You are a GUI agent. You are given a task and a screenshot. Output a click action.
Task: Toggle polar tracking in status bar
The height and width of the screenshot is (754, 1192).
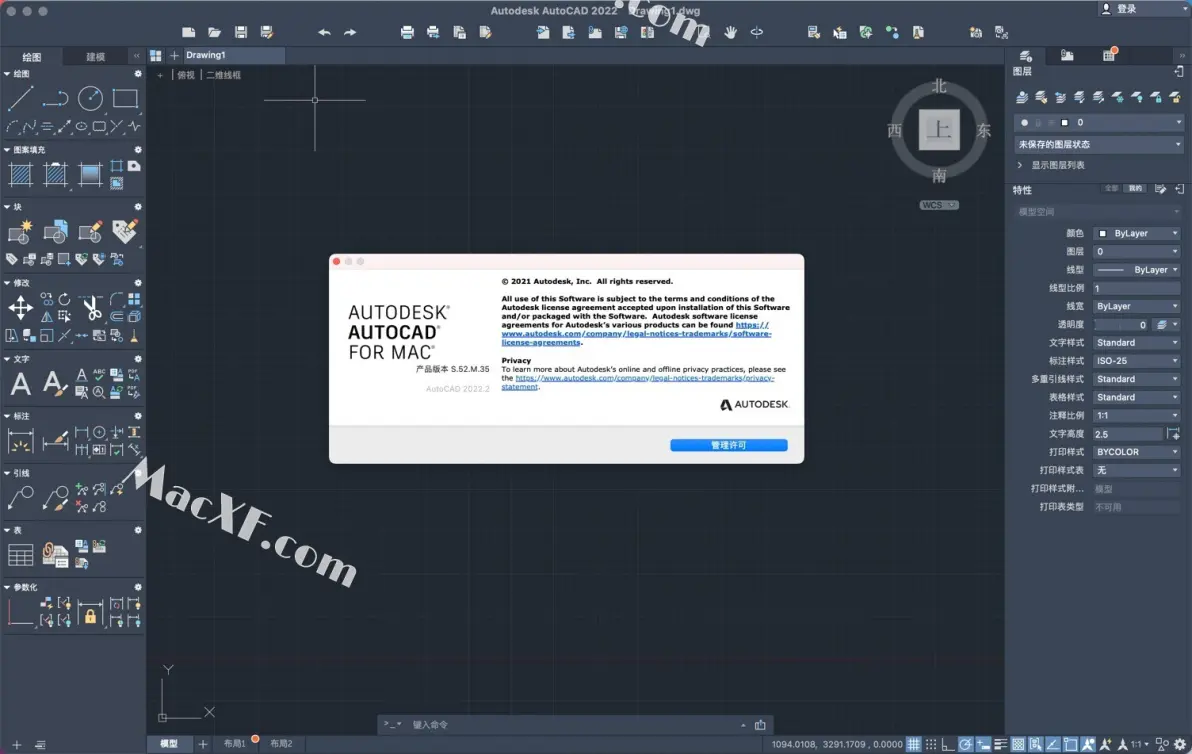click(x=965, y=744)
